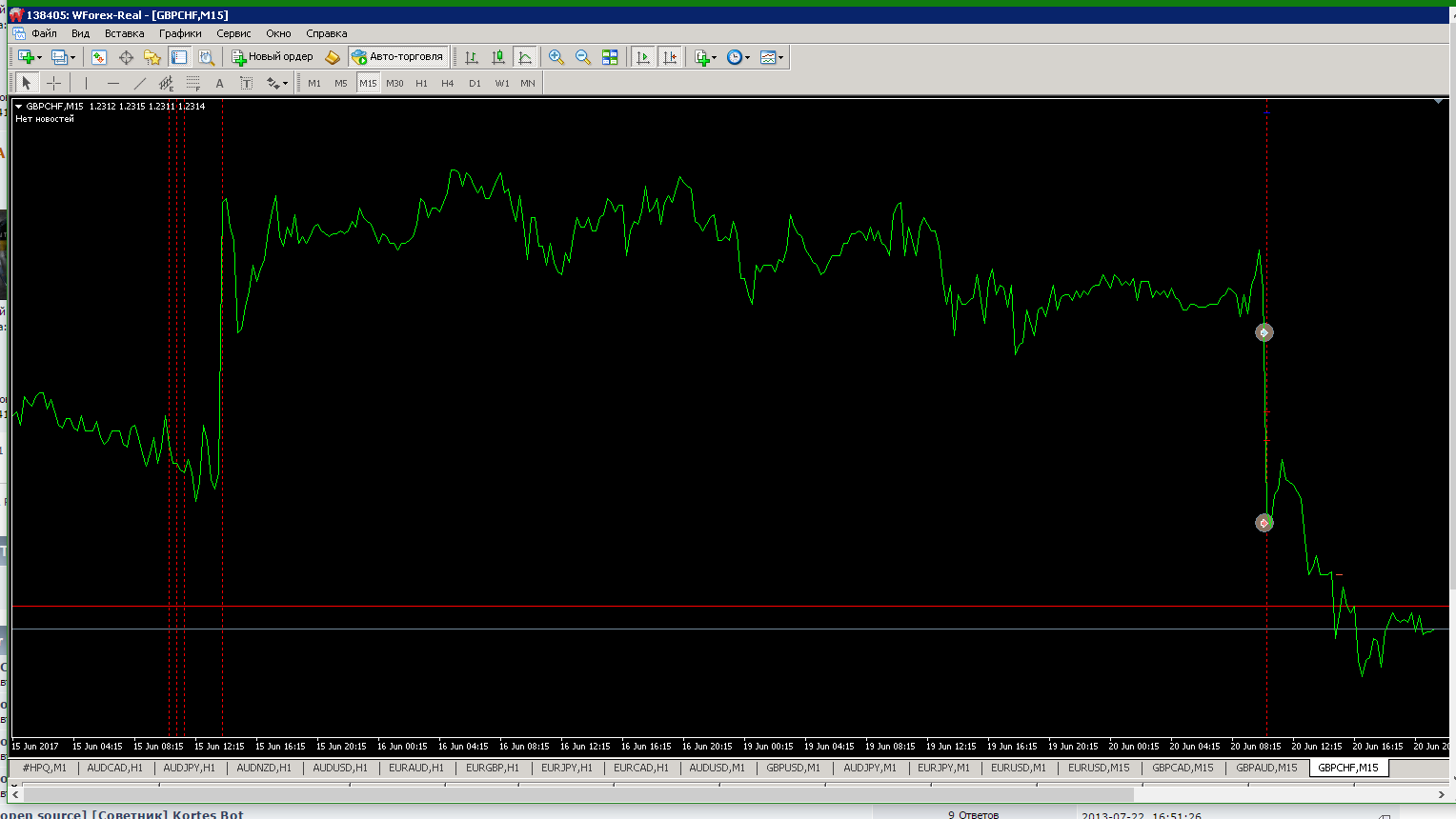
Task: Select the text tool A
Action: click(x=219, y=83)
